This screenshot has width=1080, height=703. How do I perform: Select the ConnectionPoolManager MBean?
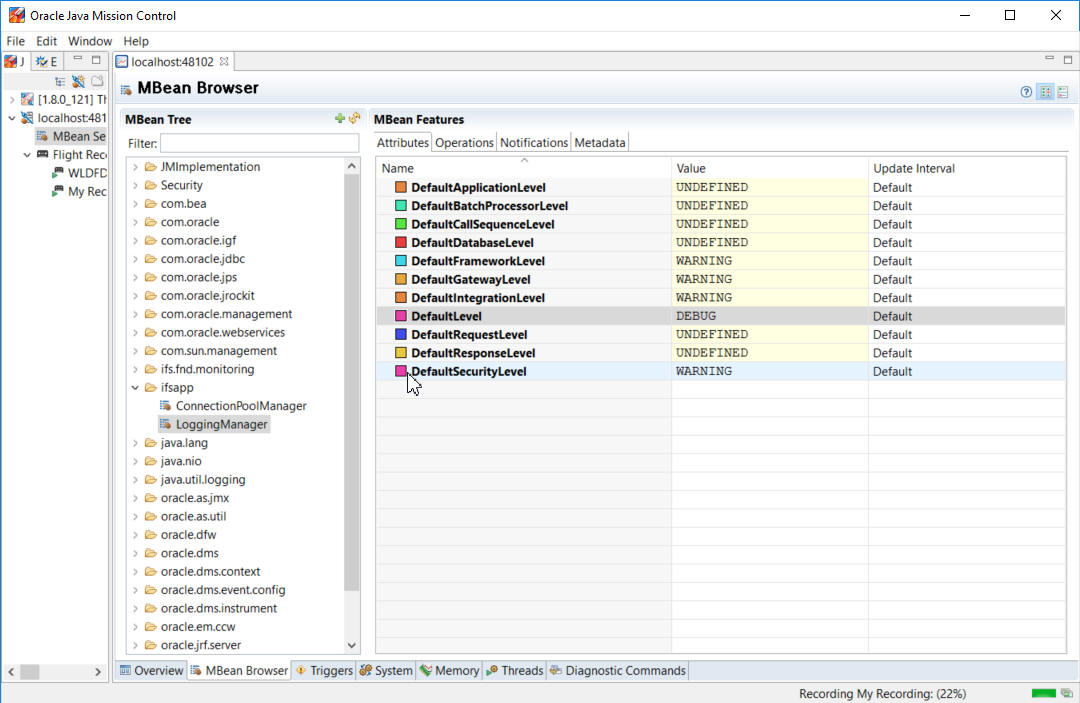tap(233, 406)
